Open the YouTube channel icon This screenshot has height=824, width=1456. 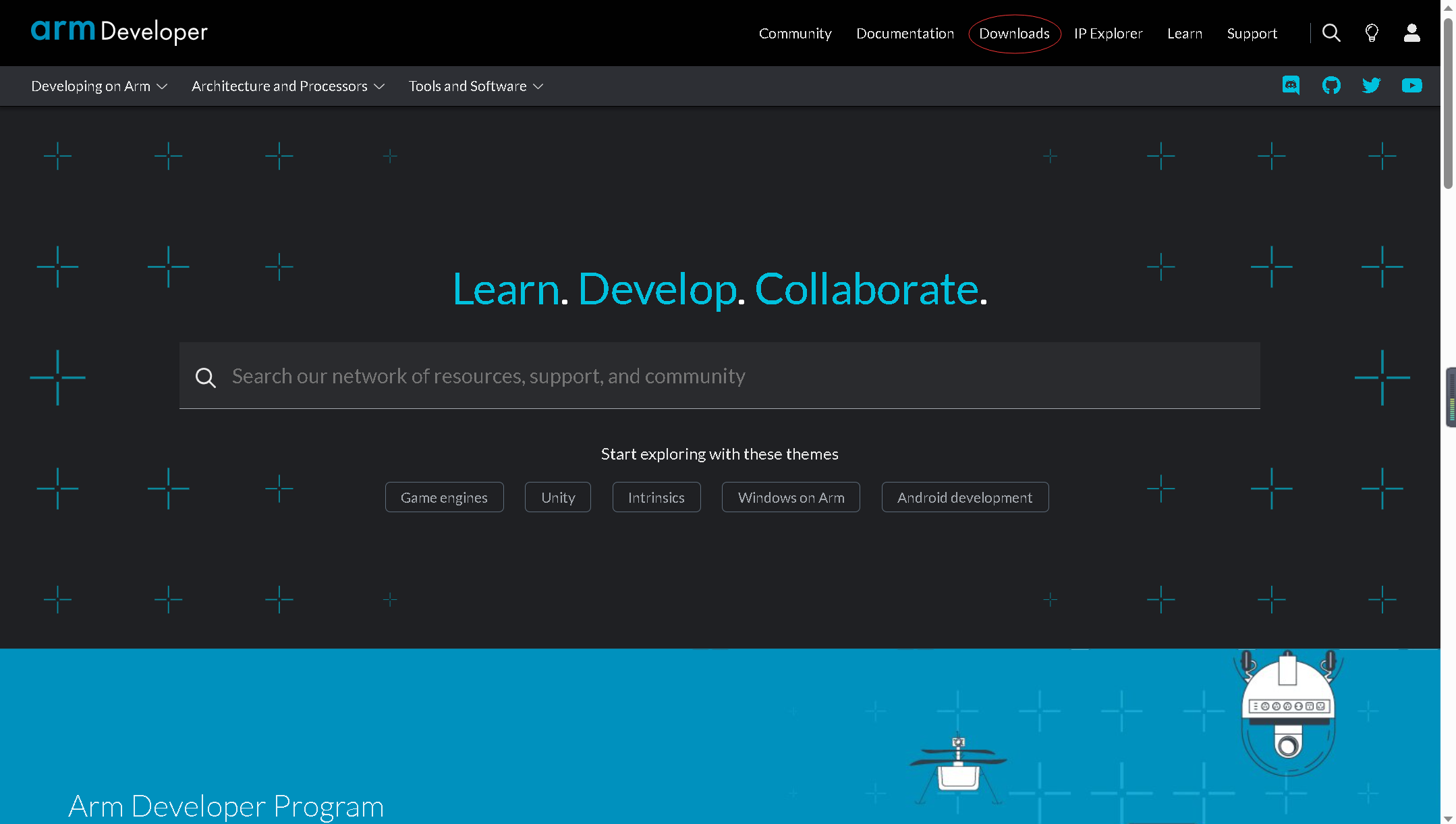pyautogui.click(x=1411, y=85)
